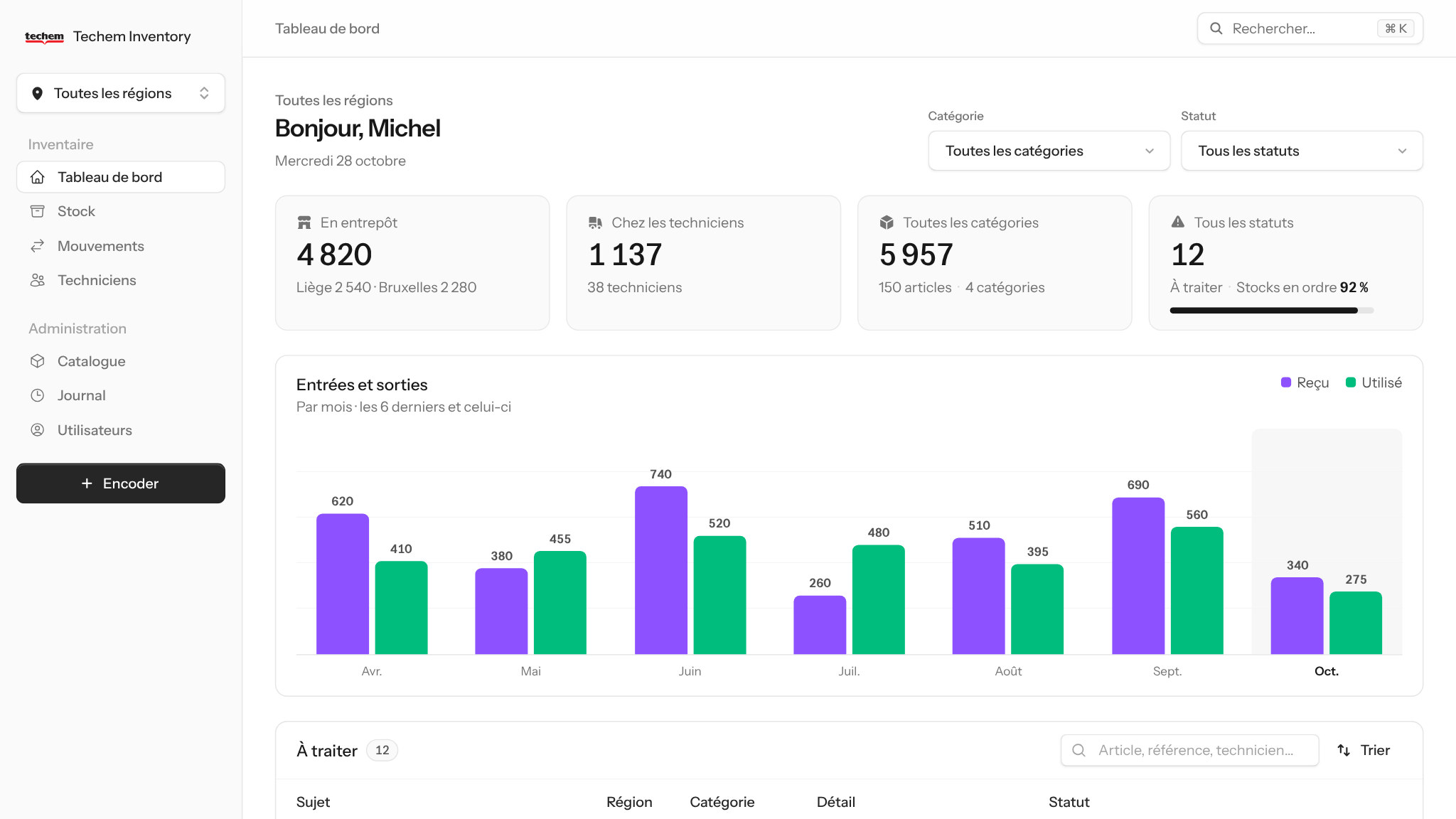The height and width of the screenshot is (819, 1456).
Task: Click the magnifier icon in the Rechercher field
Action: point(1216,28)
